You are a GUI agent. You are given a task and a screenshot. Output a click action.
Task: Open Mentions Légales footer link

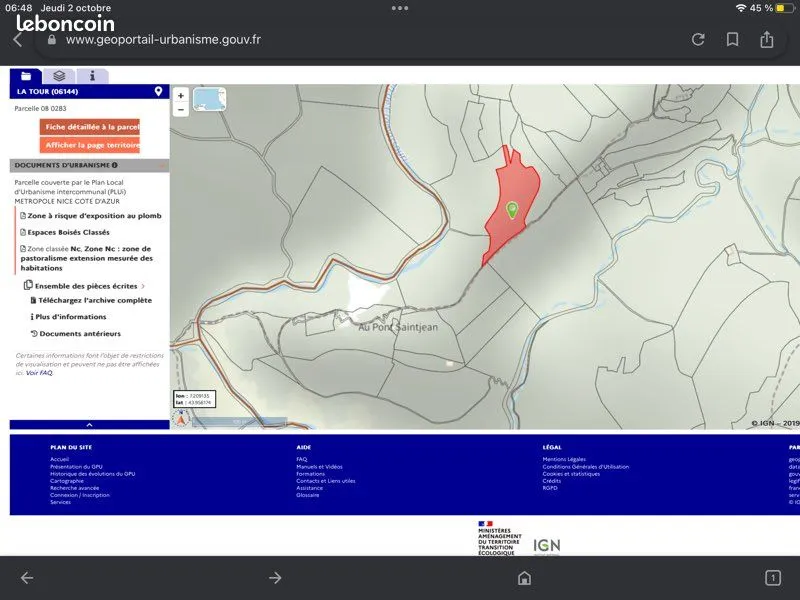pyautogui.click(x=564, y=459)
